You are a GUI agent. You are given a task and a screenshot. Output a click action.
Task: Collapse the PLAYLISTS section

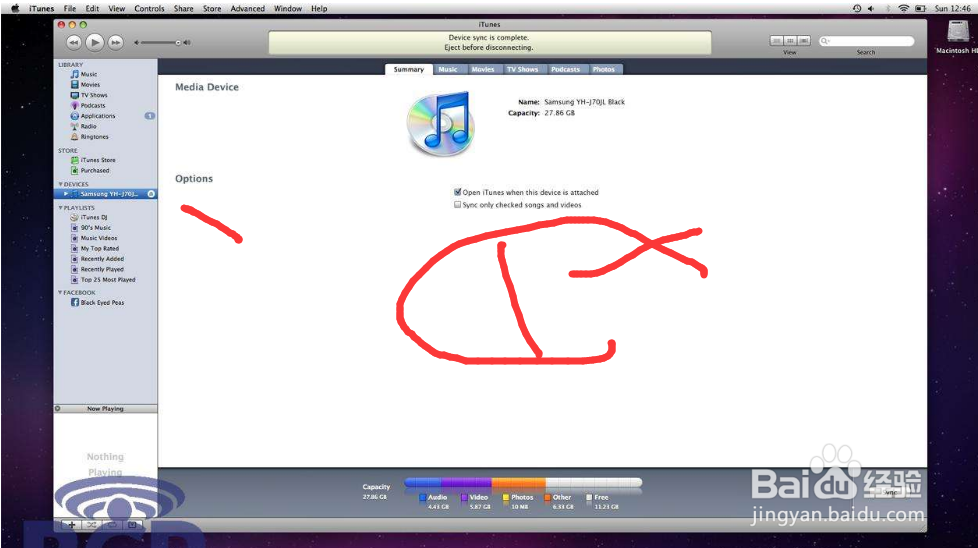click(61, 208)
